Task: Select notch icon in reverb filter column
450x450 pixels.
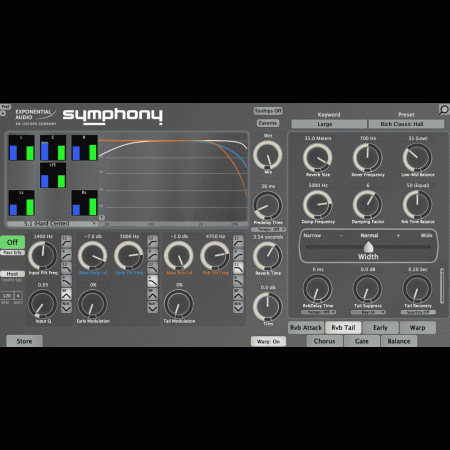Action: (238, 307)
